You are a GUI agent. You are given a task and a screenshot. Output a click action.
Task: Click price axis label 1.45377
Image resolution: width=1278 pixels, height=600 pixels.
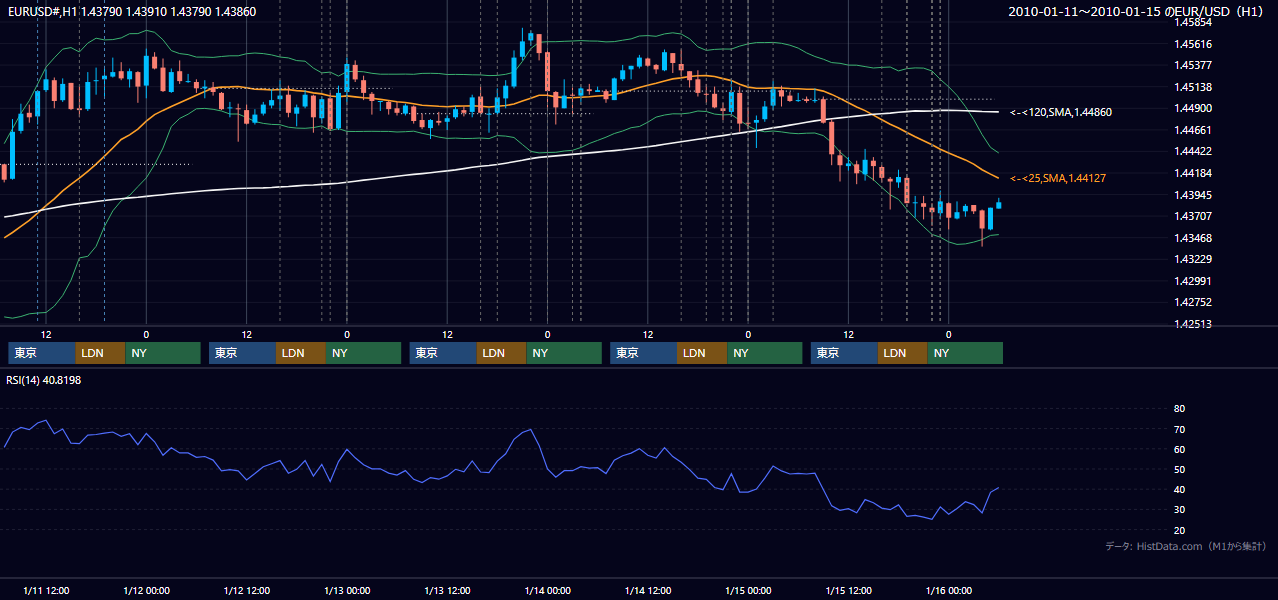tap(1193, 65)
